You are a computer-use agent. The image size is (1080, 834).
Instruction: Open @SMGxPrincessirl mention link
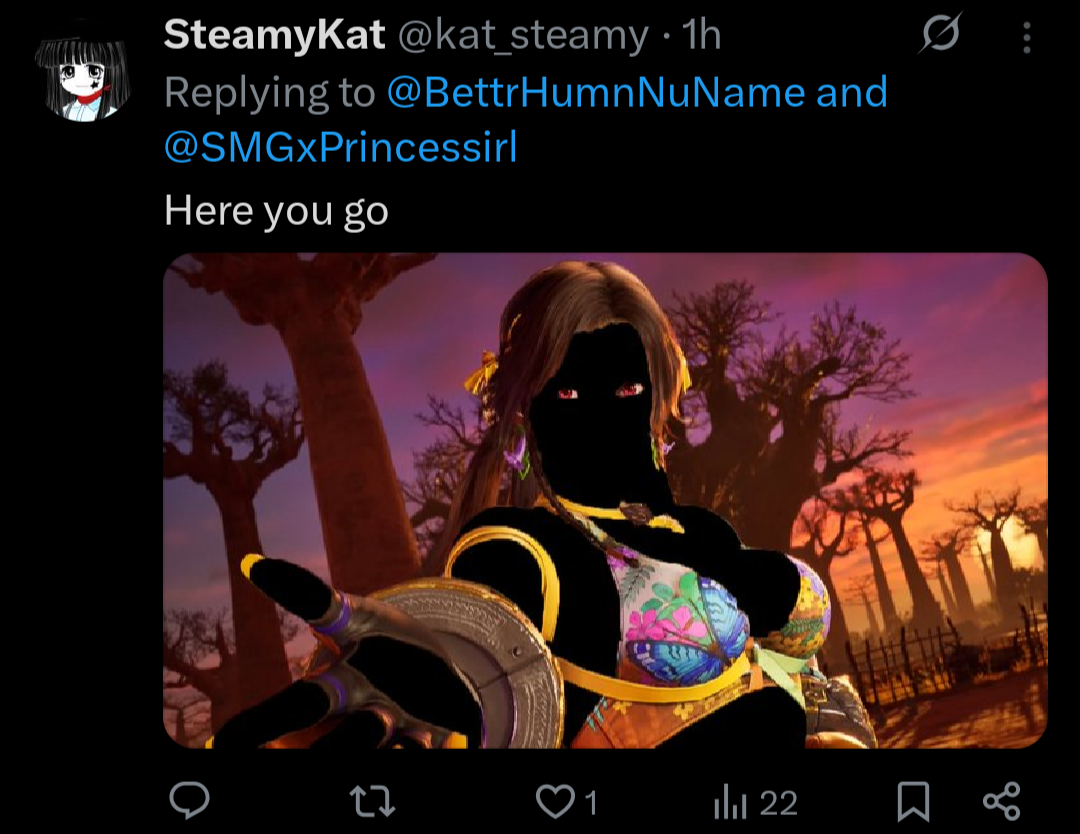pos(341,147)
